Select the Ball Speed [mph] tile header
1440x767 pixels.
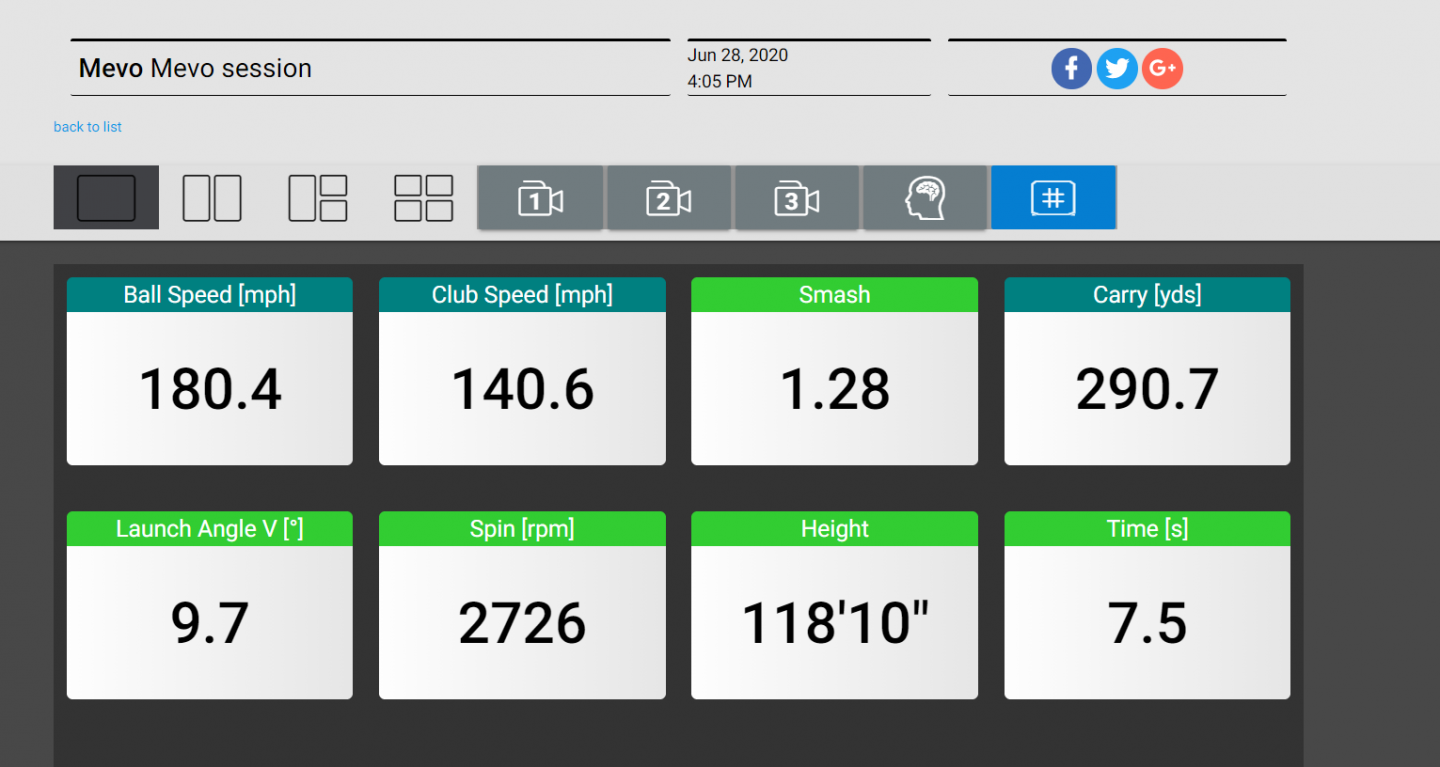click(x=210, y=295)
